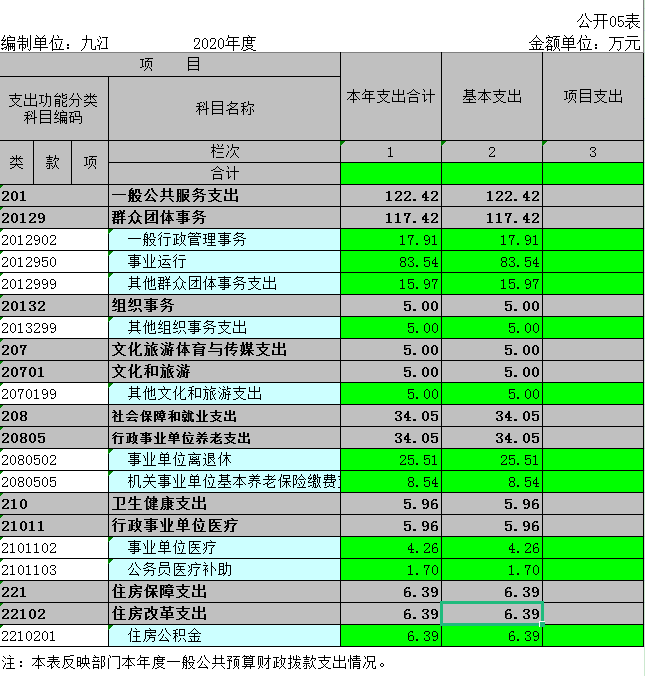The height and width of the screenshot is (676, 645).
Task: Click the 住房公积金 row name cell
Action: point(224,636)
